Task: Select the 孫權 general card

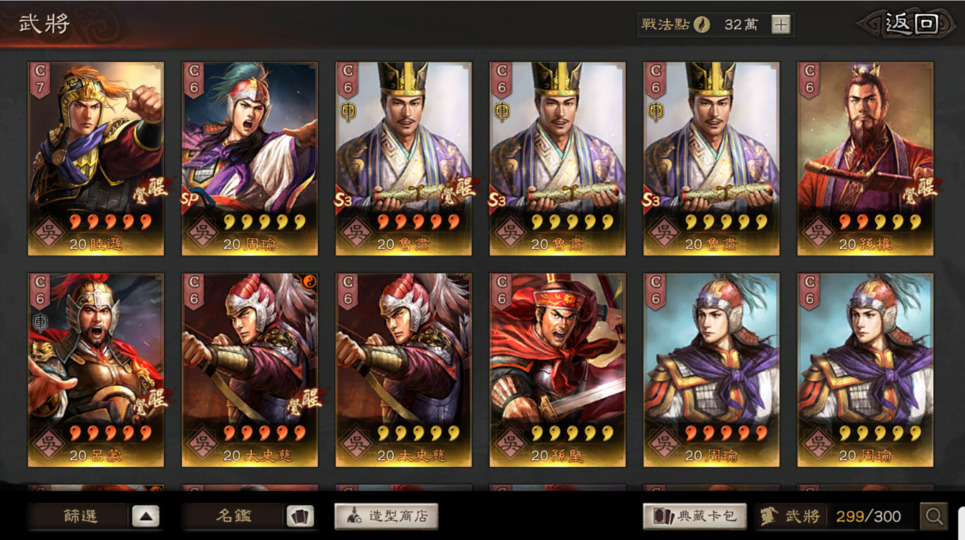Action: tap(865, 158)
